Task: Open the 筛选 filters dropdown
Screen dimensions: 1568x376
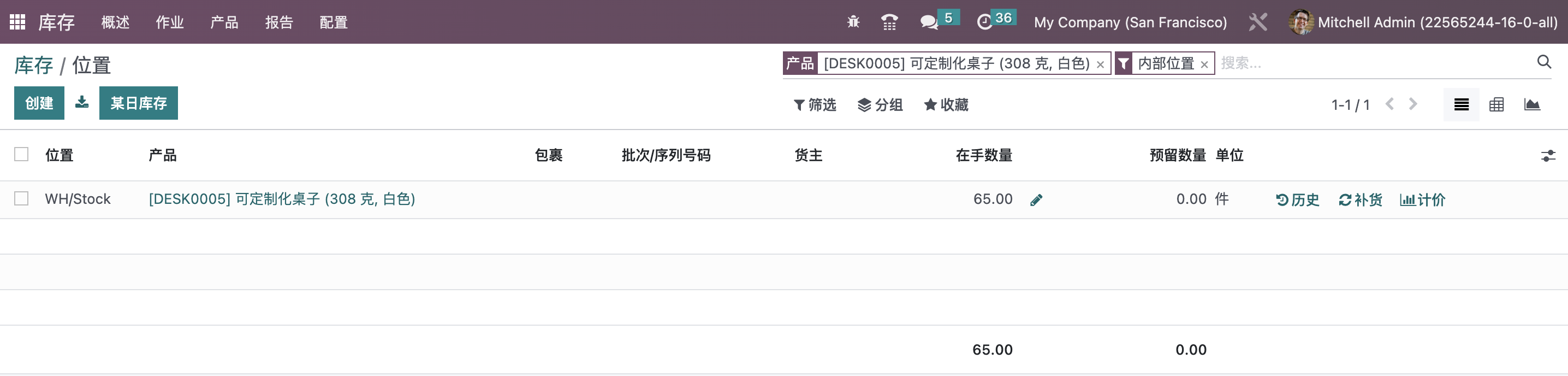Action: [815, 105]
